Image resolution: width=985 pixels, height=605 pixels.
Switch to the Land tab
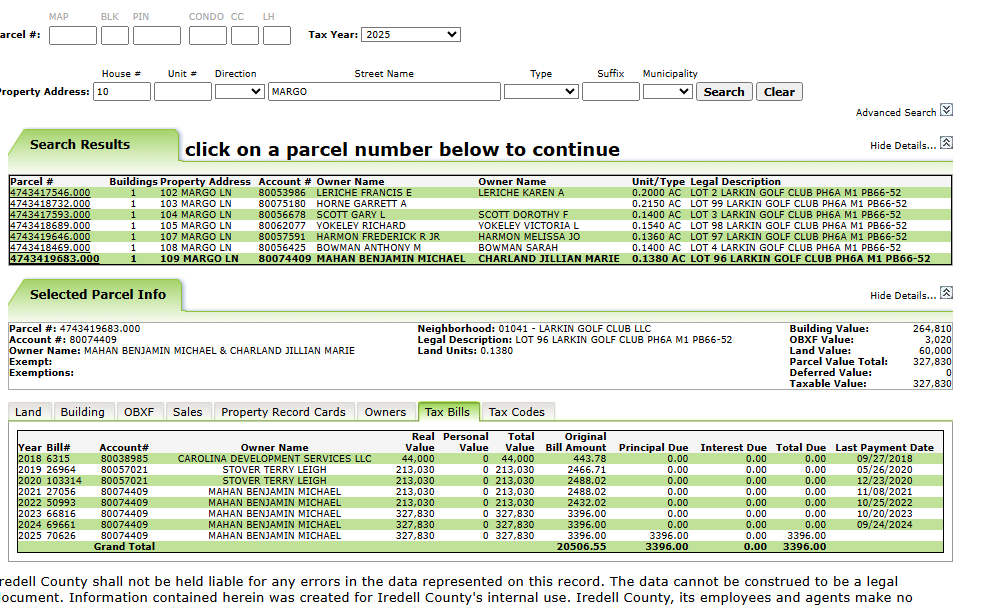click(x=29, y=412)
